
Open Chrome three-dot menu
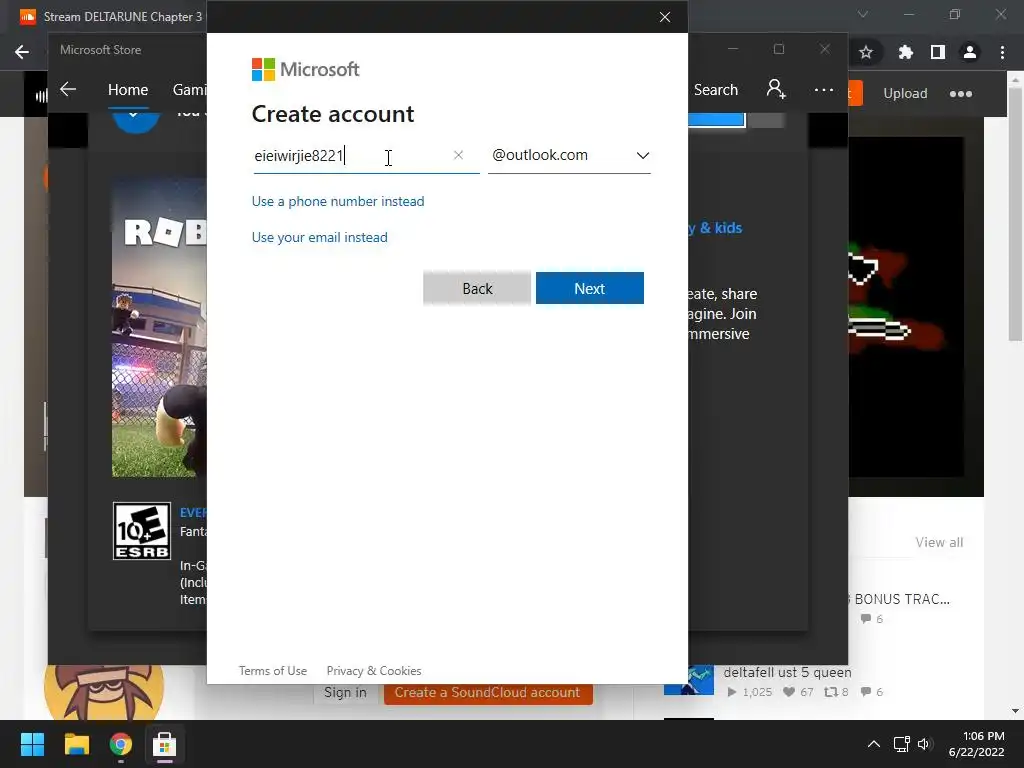(1002, 52)
